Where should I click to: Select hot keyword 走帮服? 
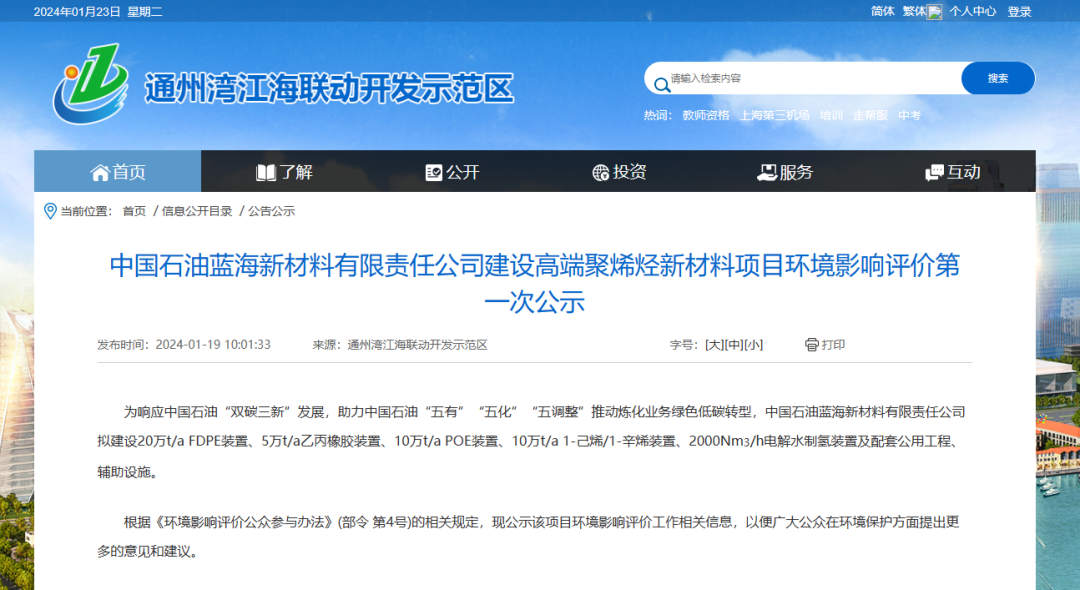click(x=871, y=115)
